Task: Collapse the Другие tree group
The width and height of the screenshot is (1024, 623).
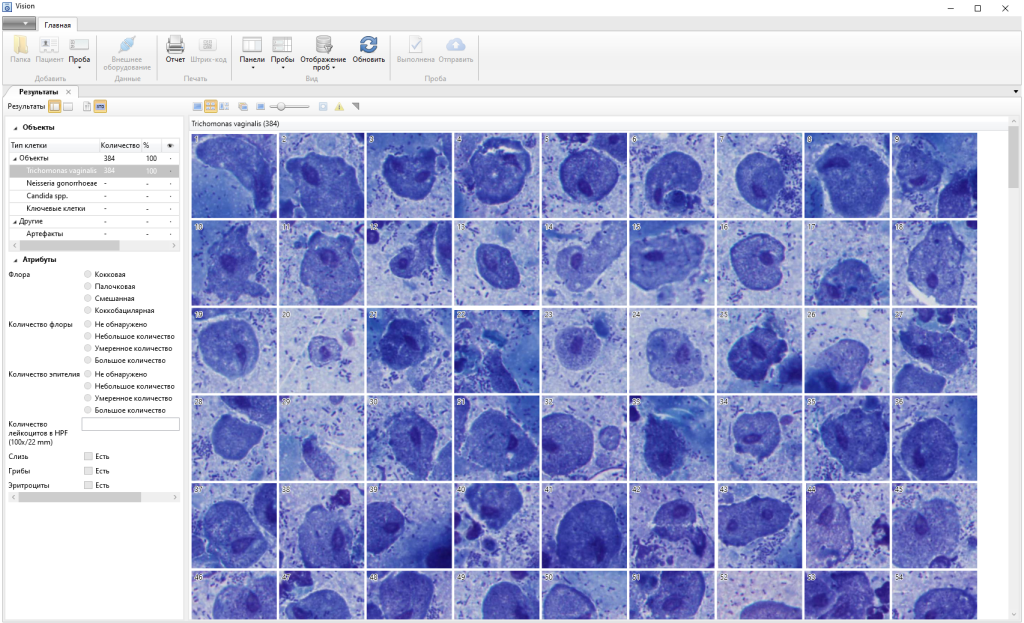Action: click(x=13, y=221)
